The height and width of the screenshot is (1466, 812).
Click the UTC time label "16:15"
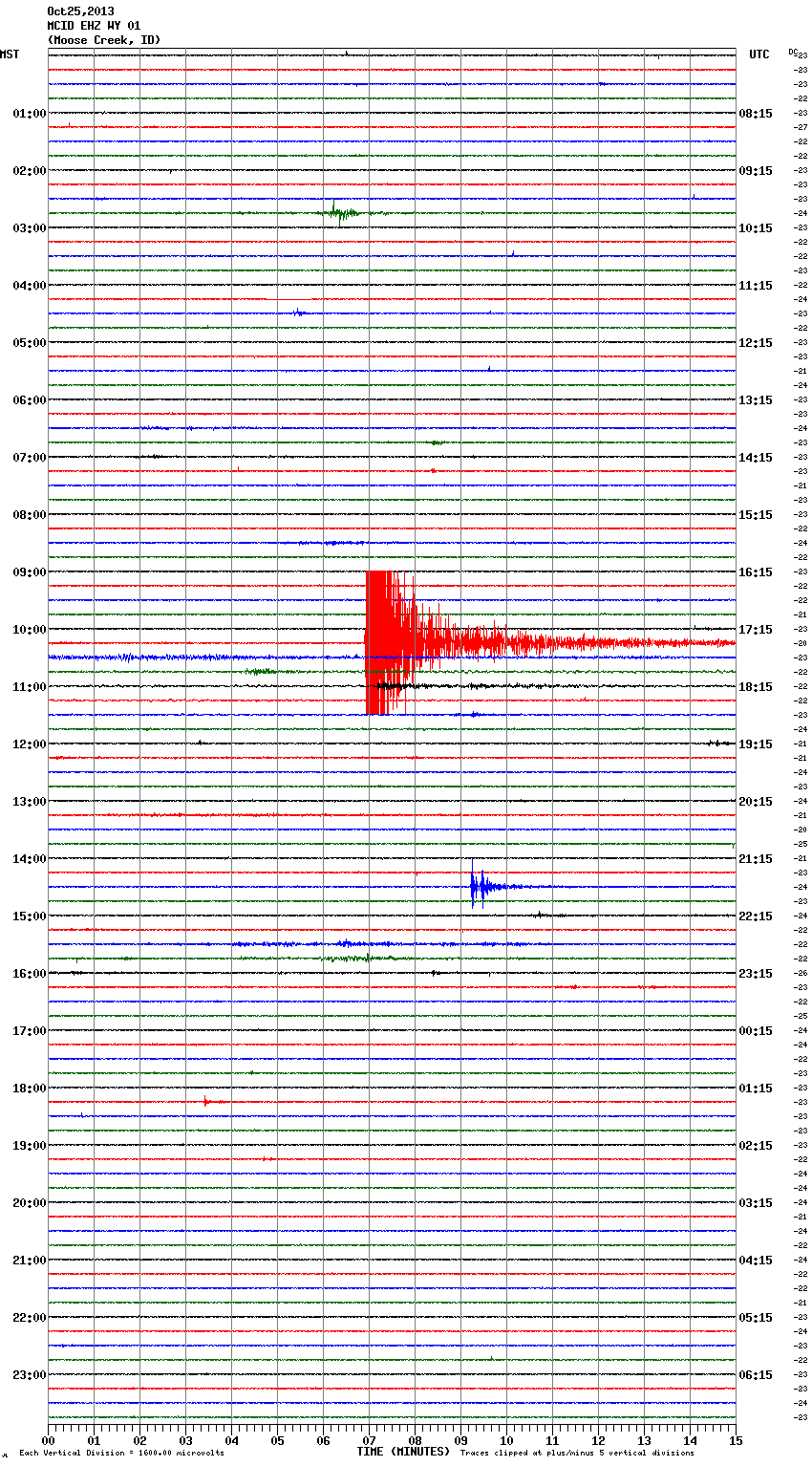756,572
